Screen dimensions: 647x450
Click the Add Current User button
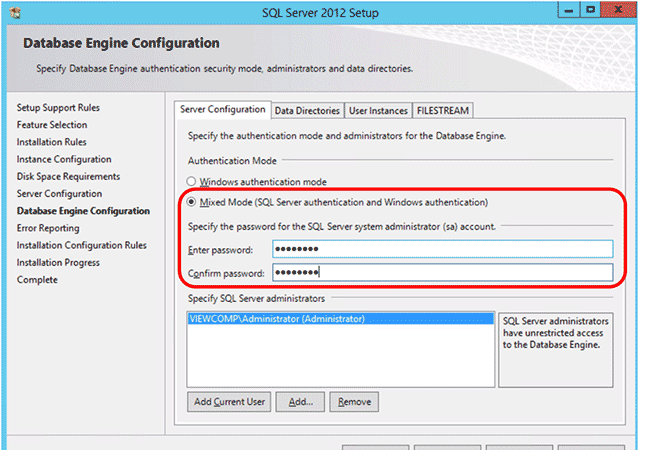pos(229,402)
